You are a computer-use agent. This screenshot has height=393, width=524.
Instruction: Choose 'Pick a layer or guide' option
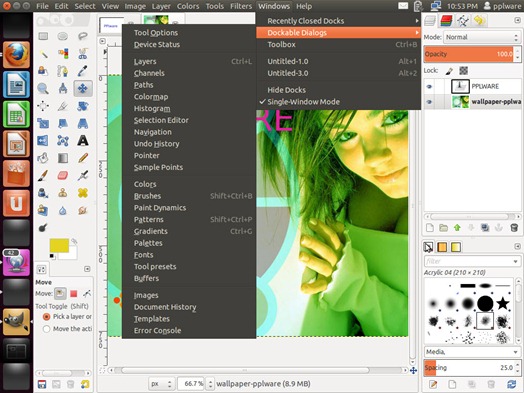point(46,316)
